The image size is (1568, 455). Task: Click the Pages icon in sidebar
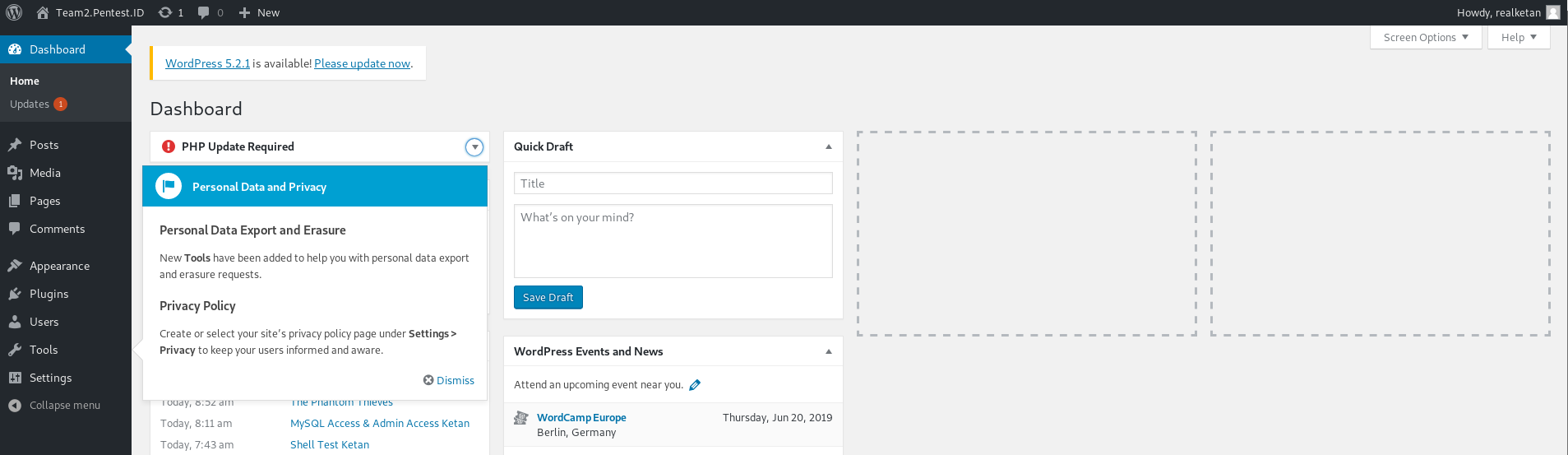tap(15, 201)
